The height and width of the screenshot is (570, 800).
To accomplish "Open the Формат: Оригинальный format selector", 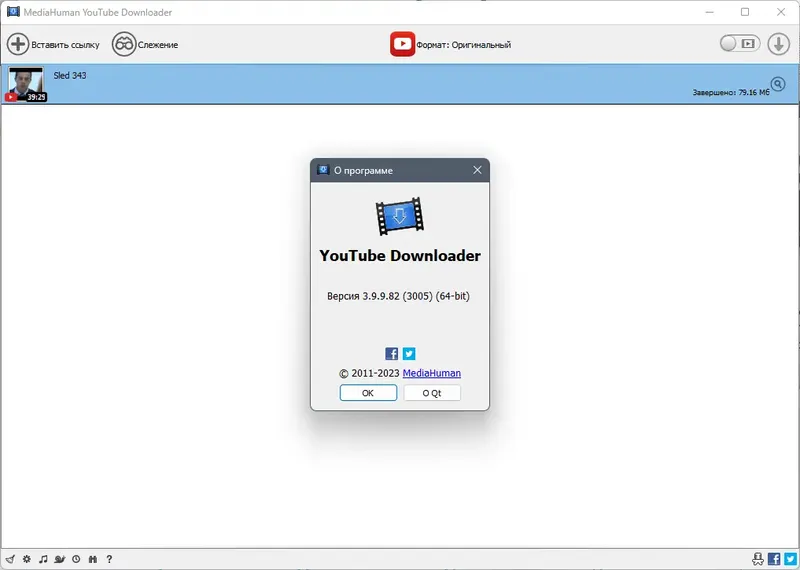I will tap(463, 45).
